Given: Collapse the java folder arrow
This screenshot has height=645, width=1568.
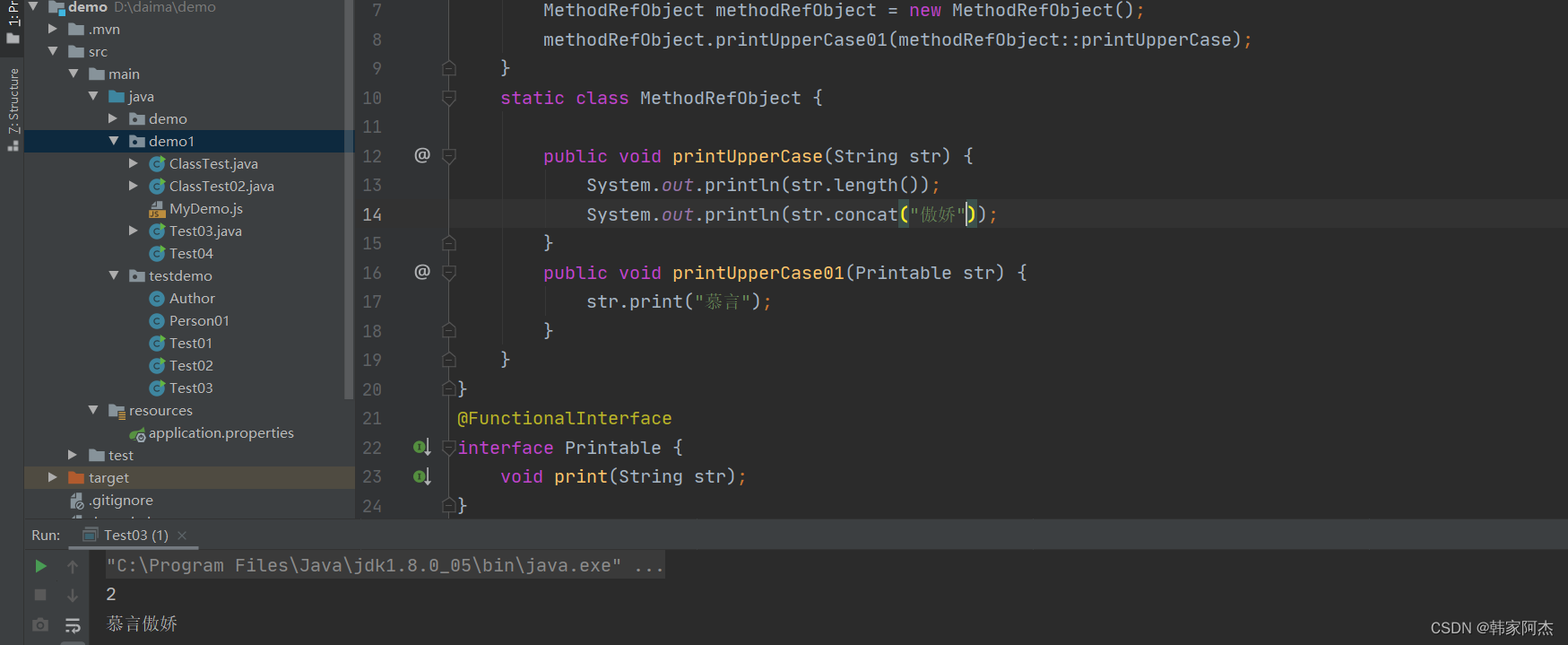Looking at the screenshot, I should coord(93,96).
